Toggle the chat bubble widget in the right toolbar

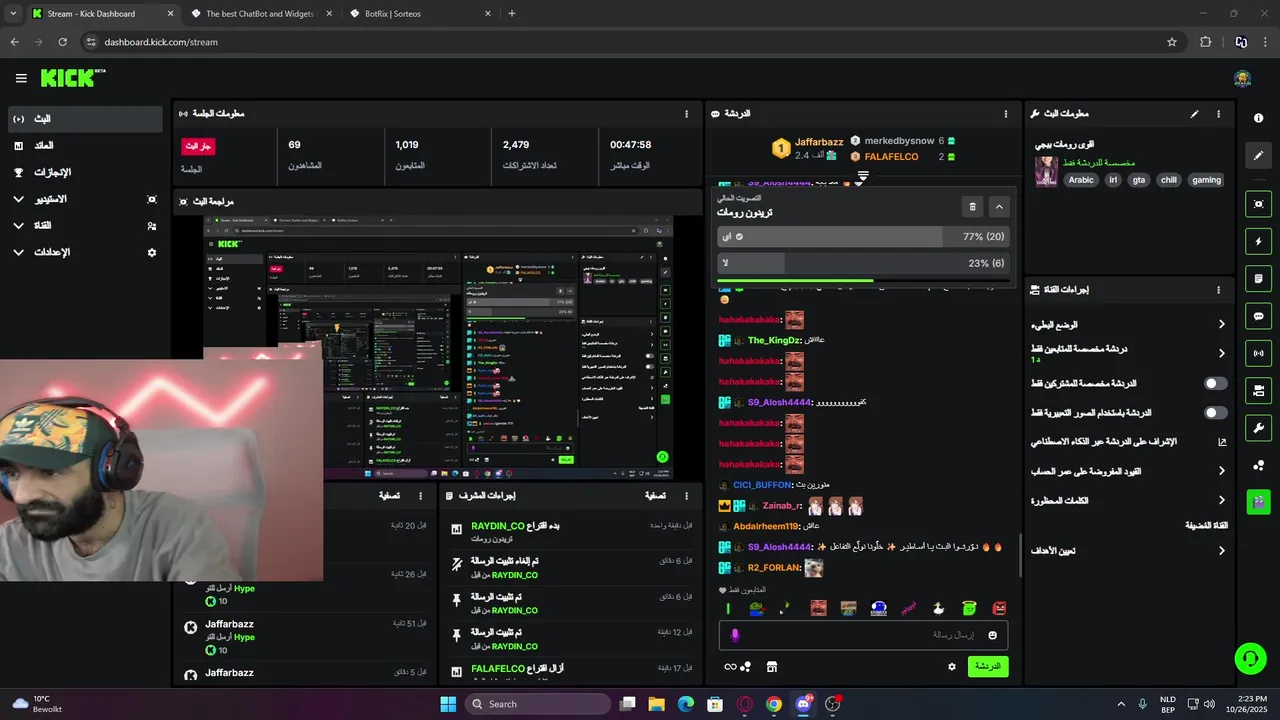(x=1258, y=316)
